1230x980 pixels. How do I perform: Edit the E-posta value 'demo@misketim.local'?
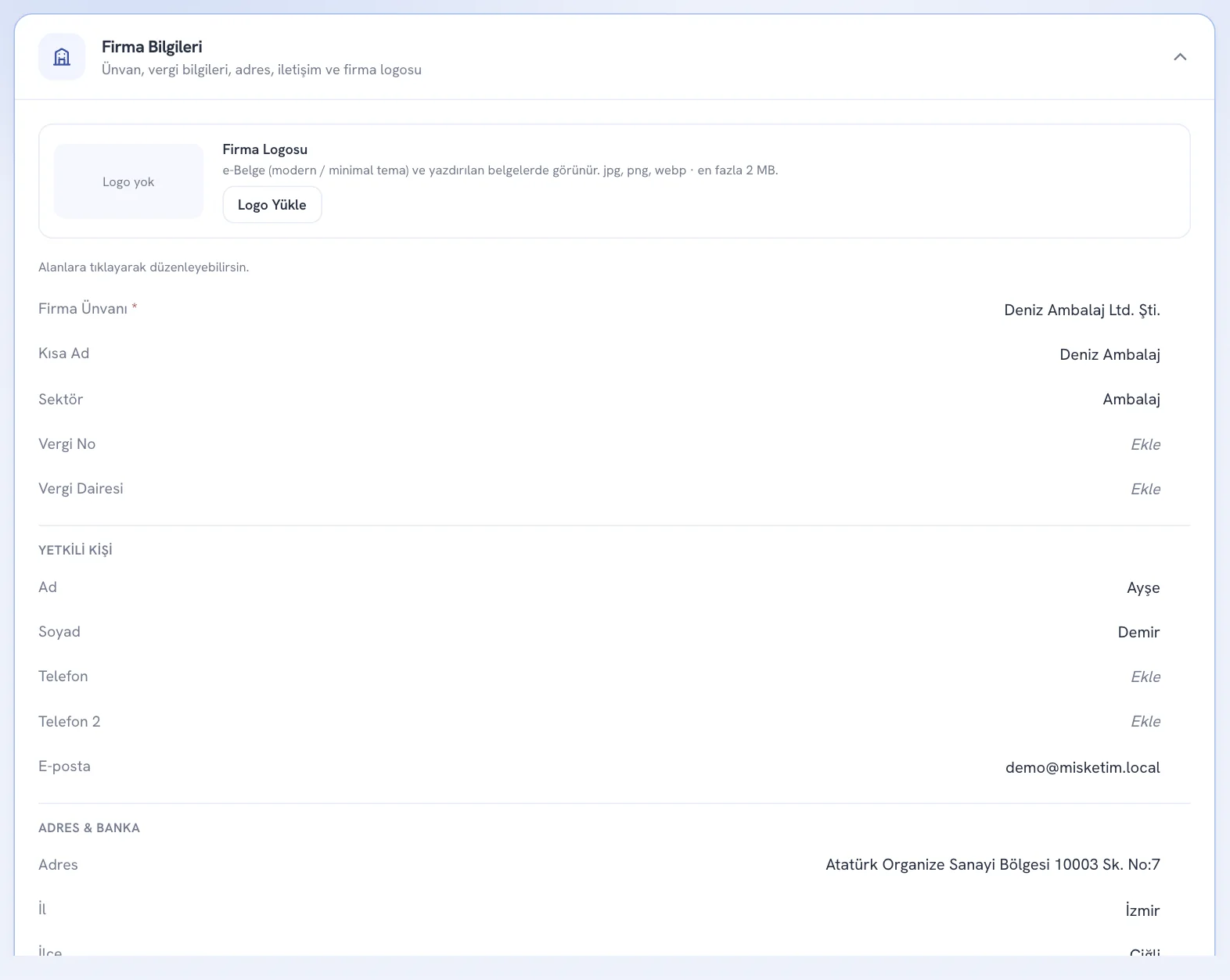[1082, 767]
